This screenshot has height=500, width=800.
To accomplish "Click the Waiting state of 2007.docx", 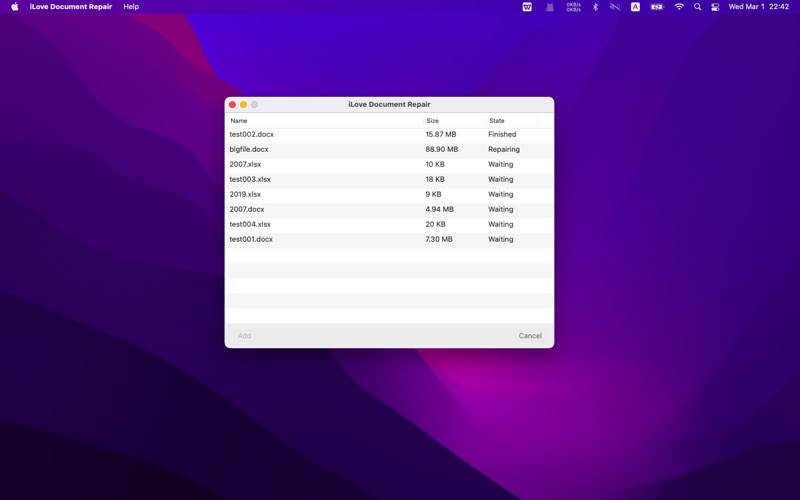I will coord(501,209).
